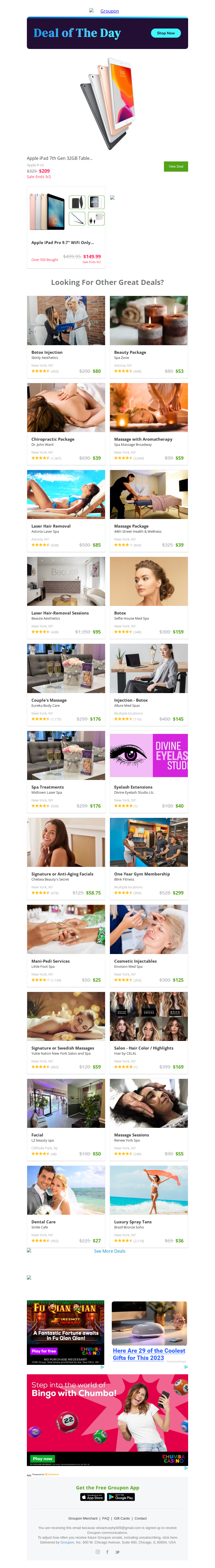Open Groupon's Facebook page icon
This screenshot has width=215, height=1568.
pos(107,1552)
